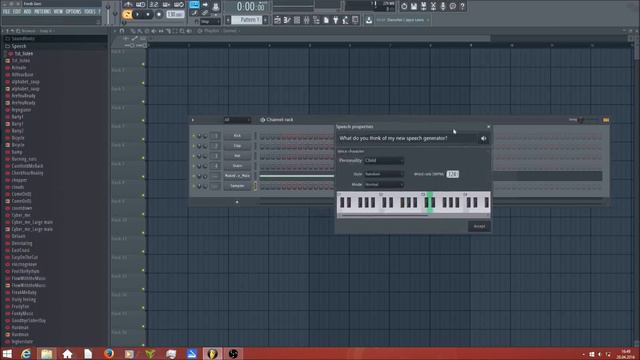Open the VIEW menu
Viewport: 640px width, 360px height.
(58, 12)
